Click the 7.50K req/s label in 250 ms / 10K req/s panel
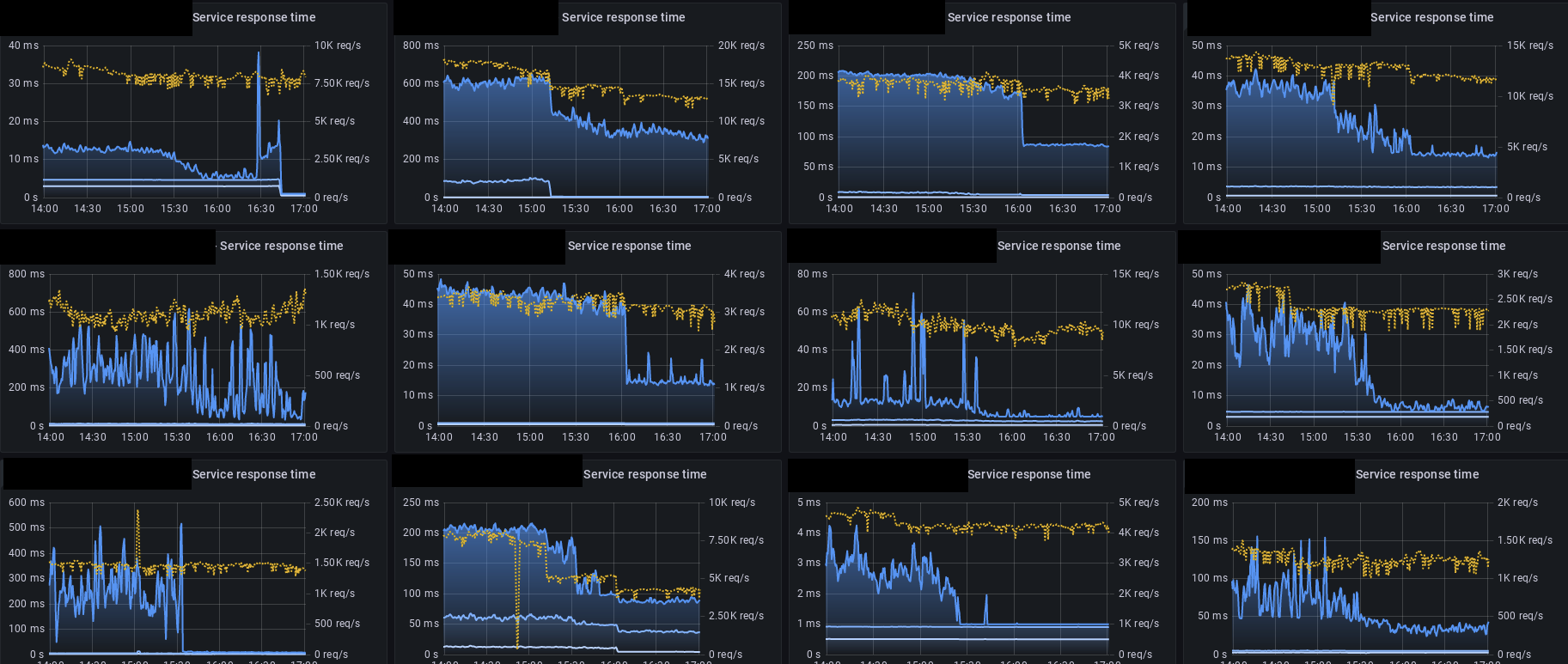The width and height of the screenshot is (1568, 664). (736, 540)
